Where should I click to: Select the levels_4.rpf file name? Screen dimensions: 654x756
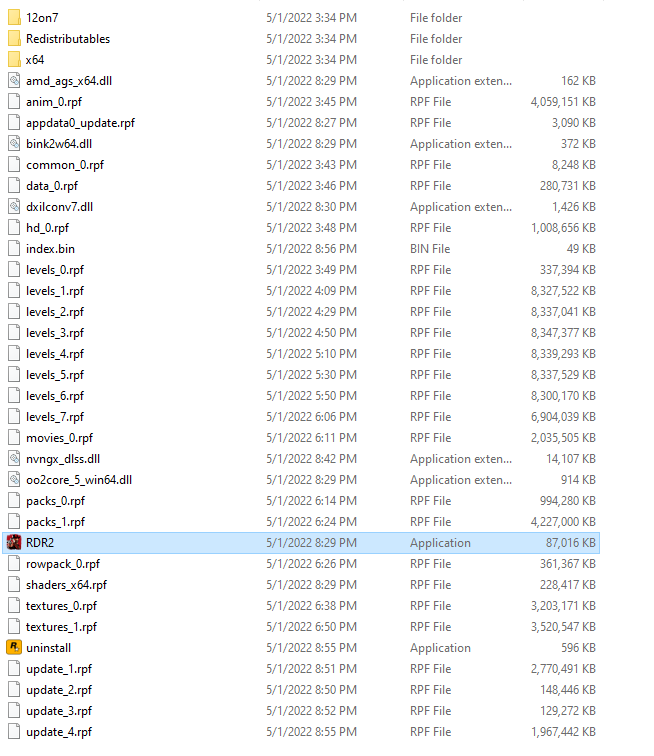click(x=55, y=354)
